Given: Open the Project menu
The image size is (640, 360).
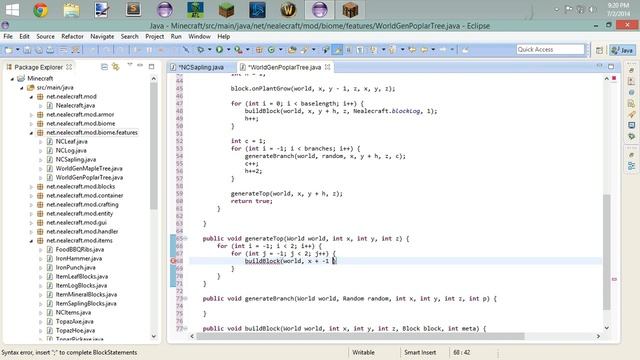Looking at the screenshot, I should click(x=155, y=36).
